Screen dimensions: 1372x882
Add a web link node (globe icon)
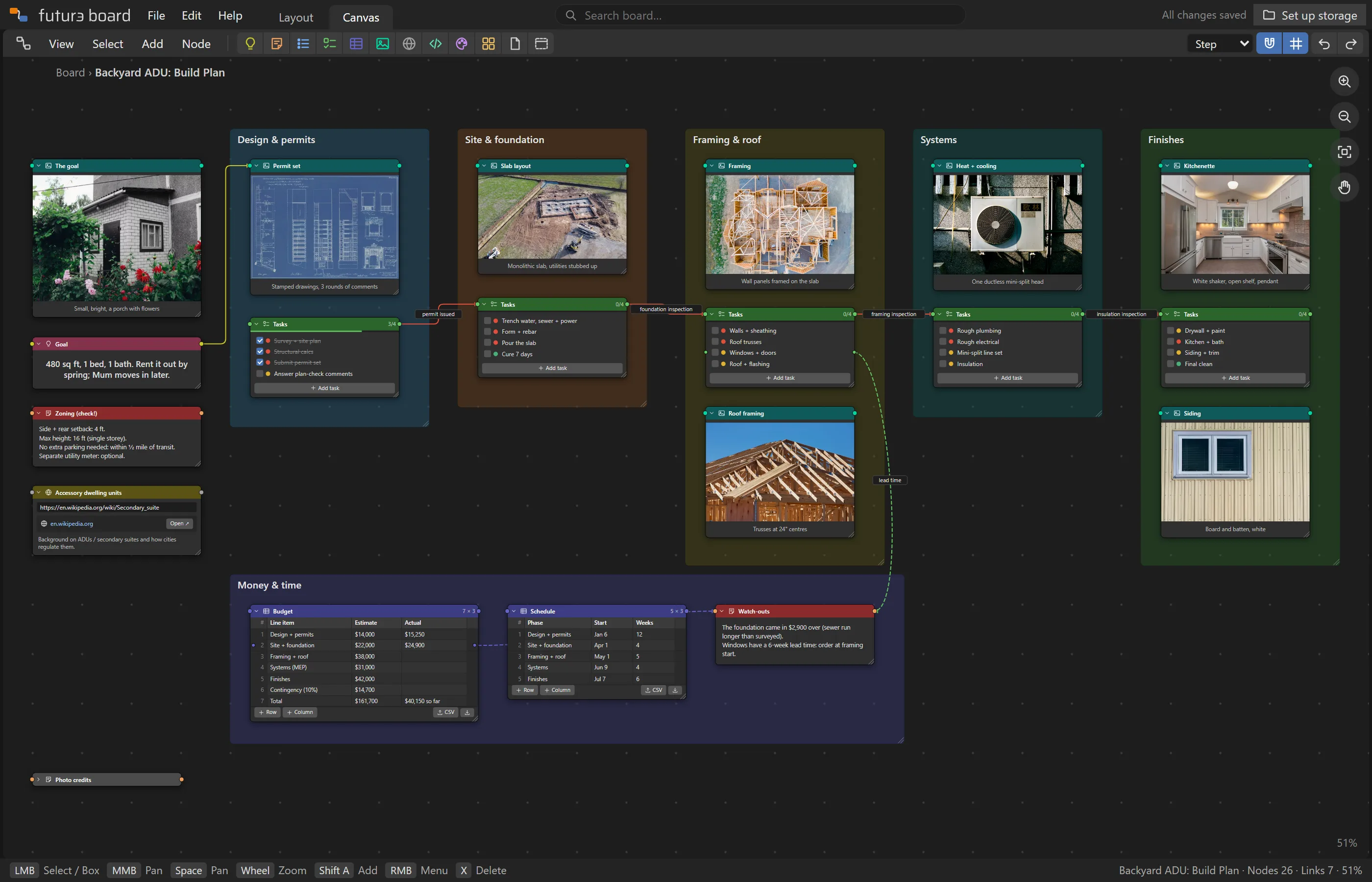pyautogui.click(x=409, y=44)
